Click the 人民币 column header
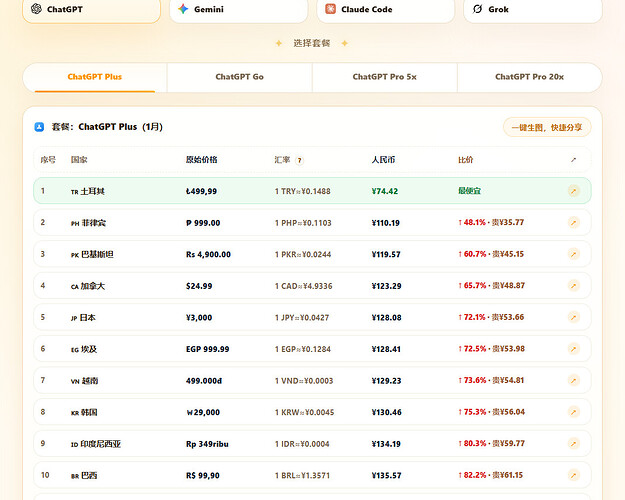The width and height of the screenshot is (625, 500). coord(383,160)
